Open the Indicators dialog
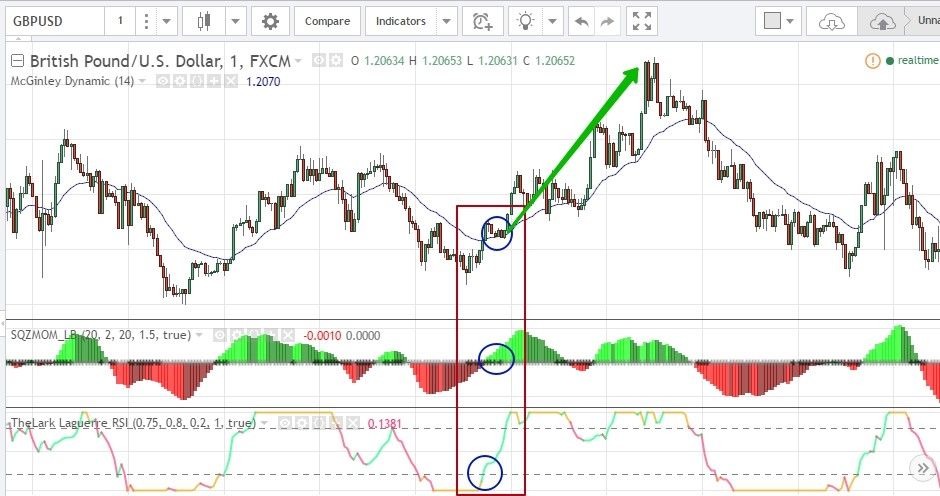 coord(400,22)
